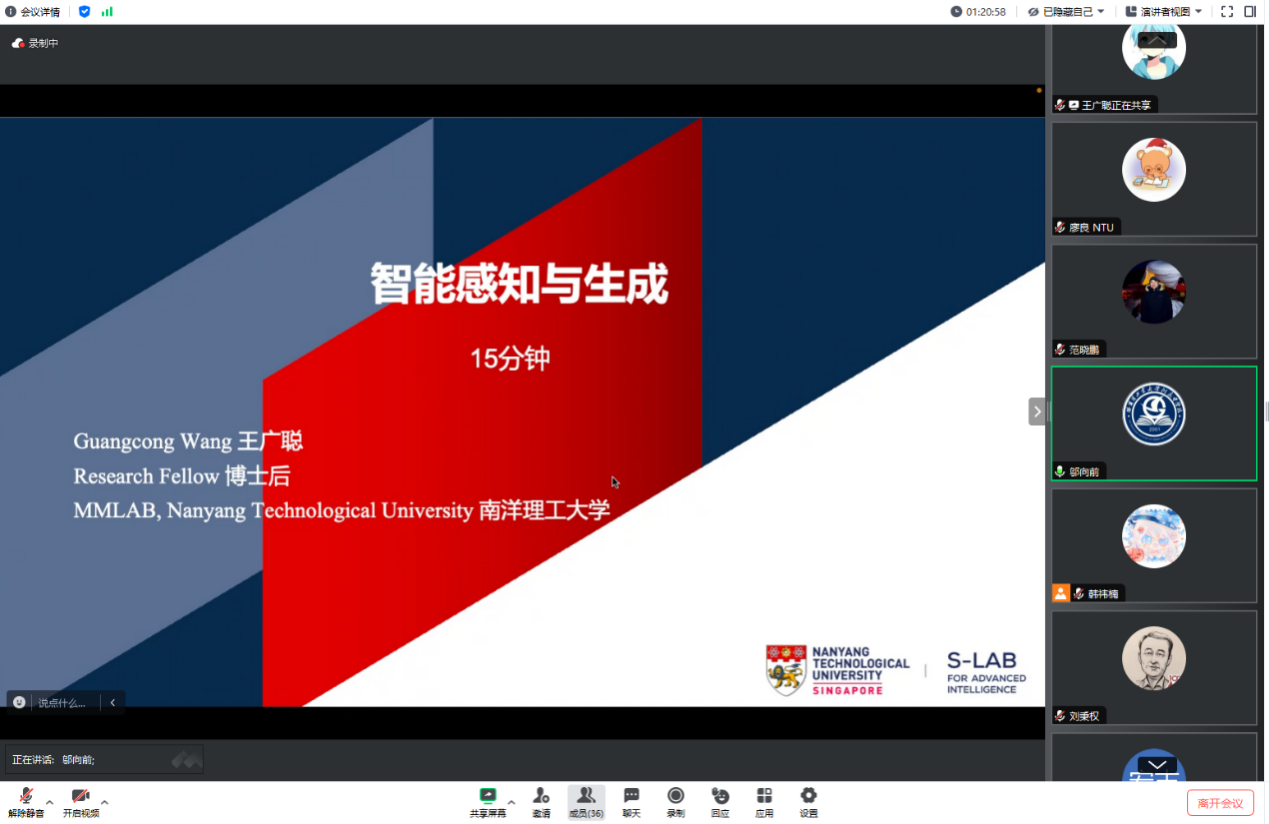The width and height of the screenshot is (1269, 824).
Task: Enter full screen mode
Action: click(1227, 12)
